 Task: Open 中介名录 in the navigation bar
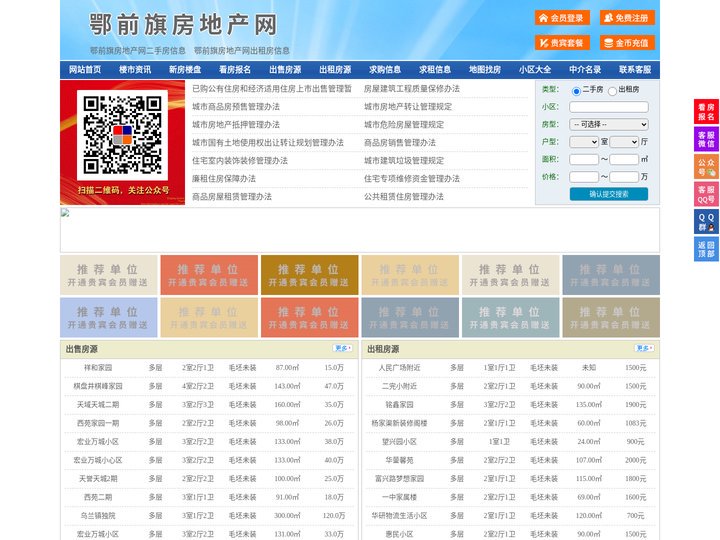[585, 70]
